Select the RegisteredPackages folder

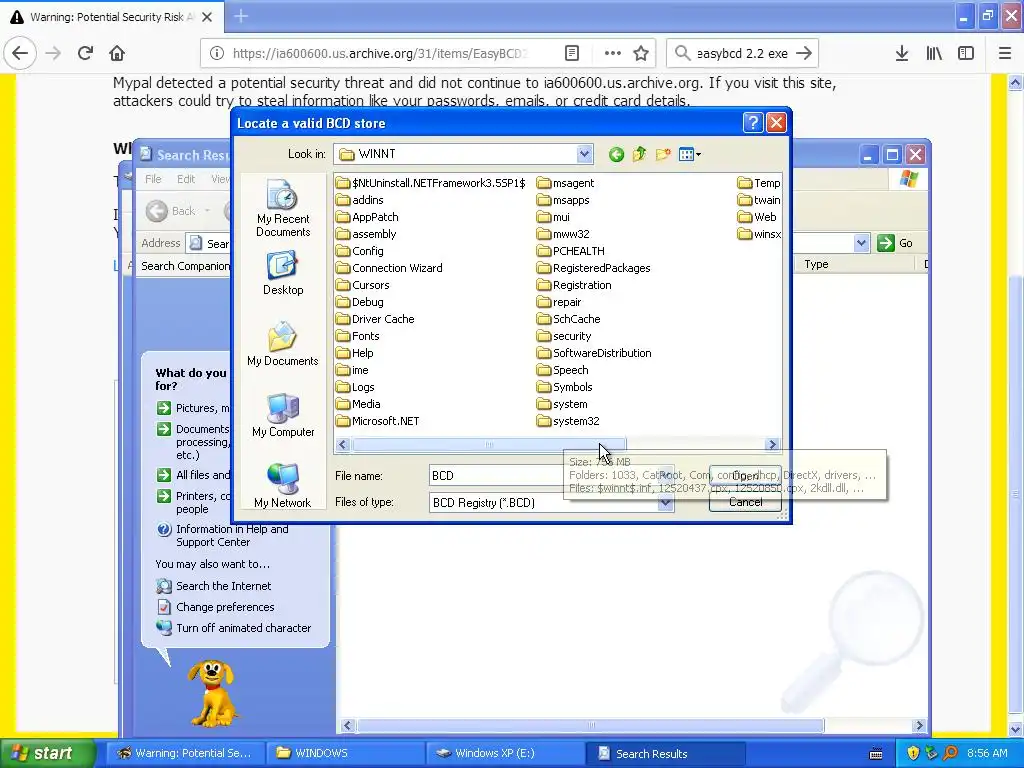(594, 268)
